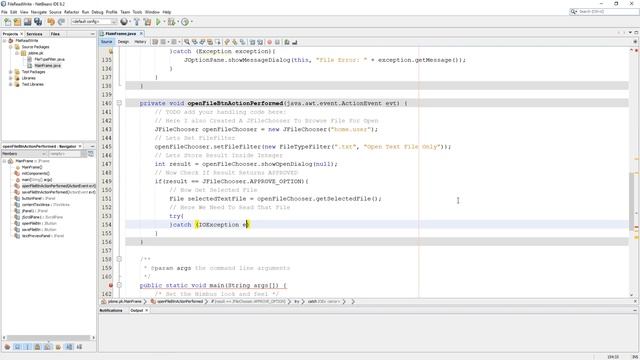Toggle Show Fields filter in Navigator
640x360 pixels.
coord(17,347)
